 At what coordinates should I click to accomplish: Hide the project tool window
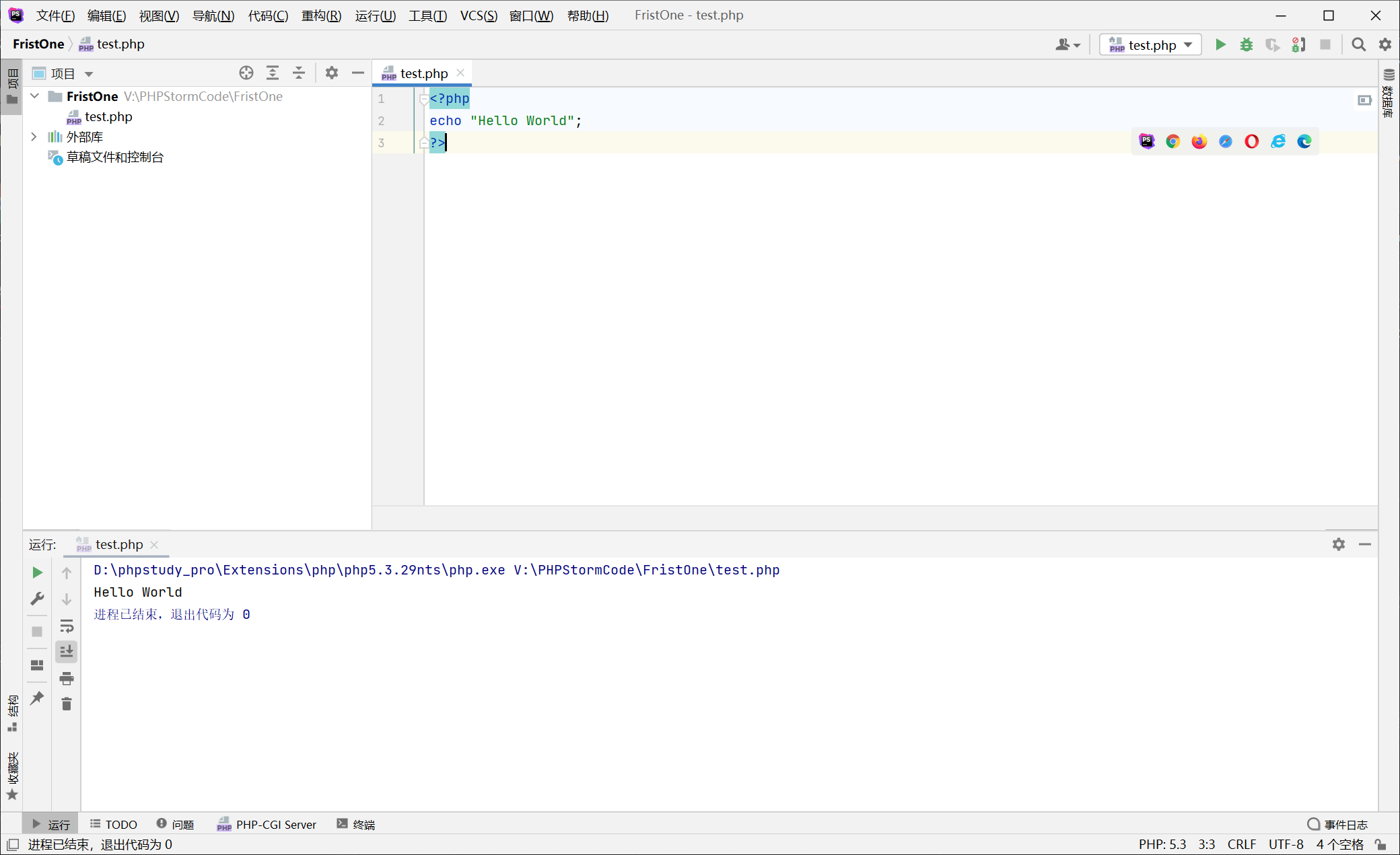tap(358, 73)
